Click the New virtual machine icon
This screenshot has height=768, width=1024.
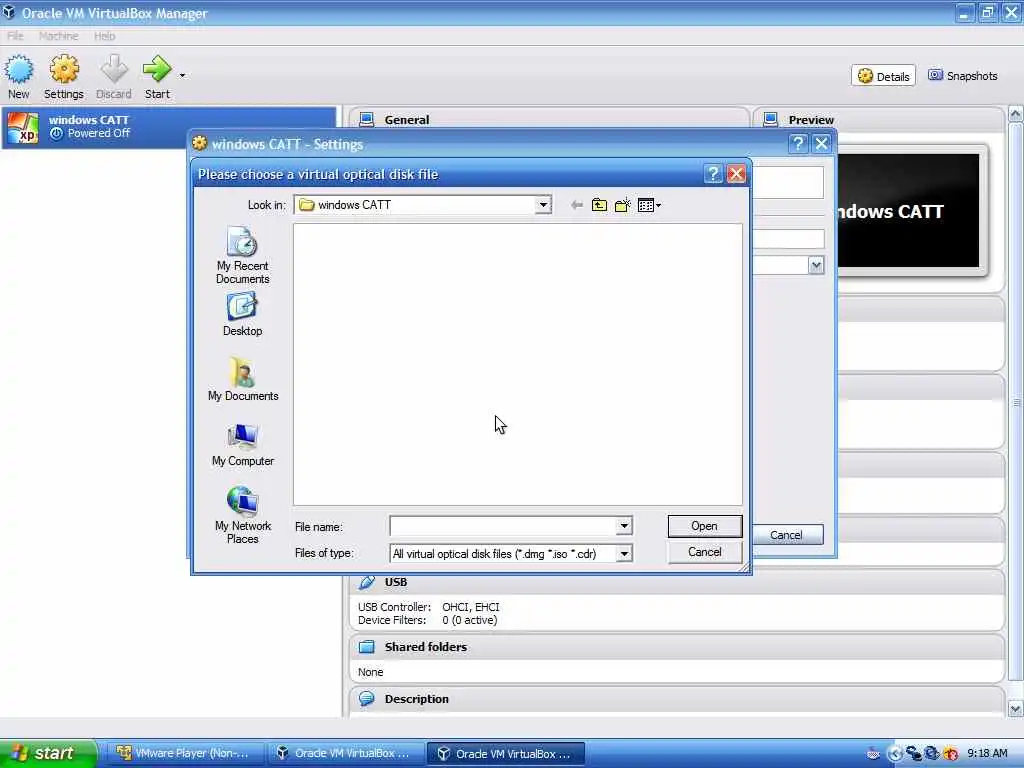coord(18,76)
